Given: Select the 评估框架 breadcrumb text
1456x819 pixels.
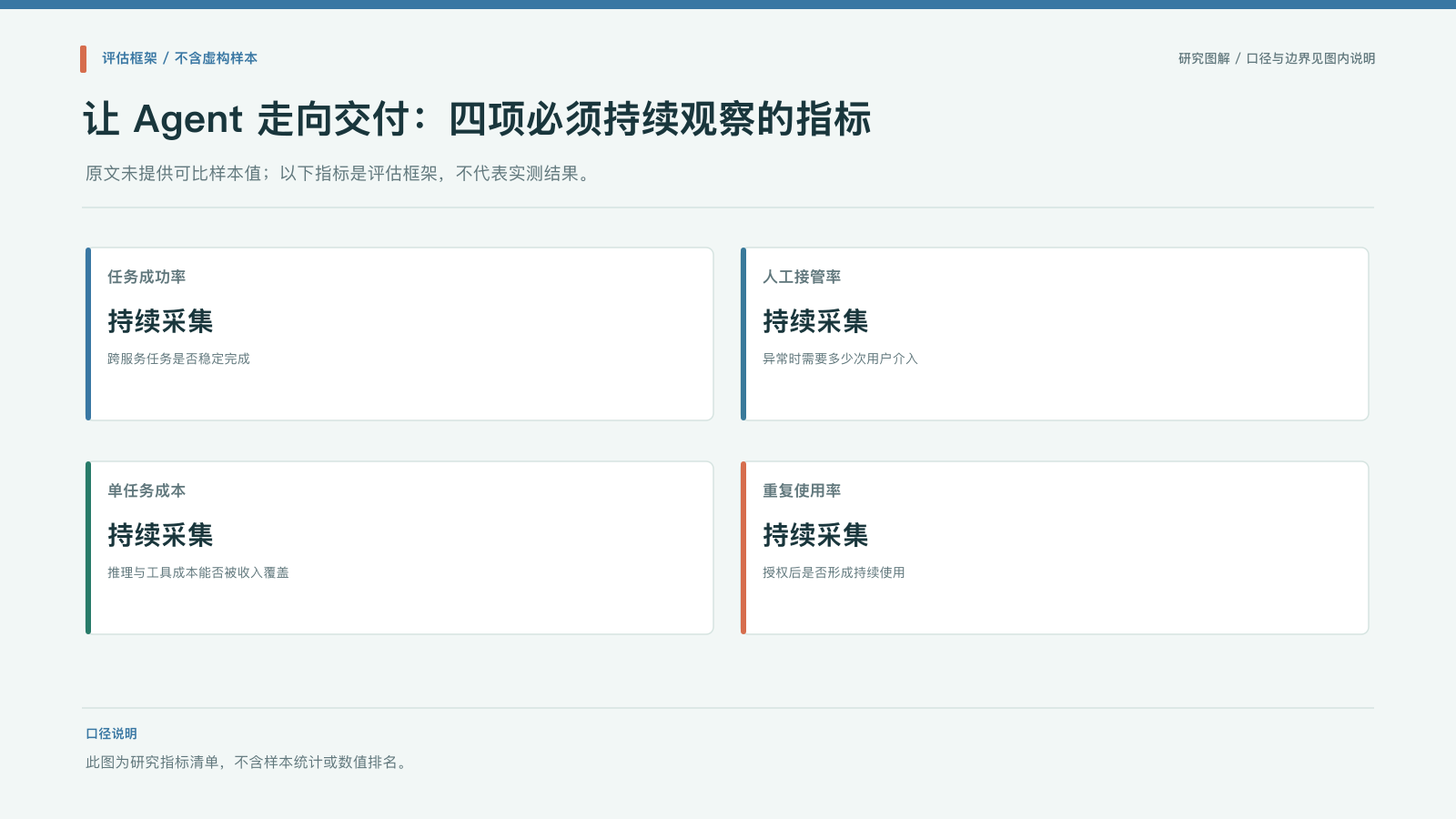Looking at the screenshot, I should (x=129, y=58).
